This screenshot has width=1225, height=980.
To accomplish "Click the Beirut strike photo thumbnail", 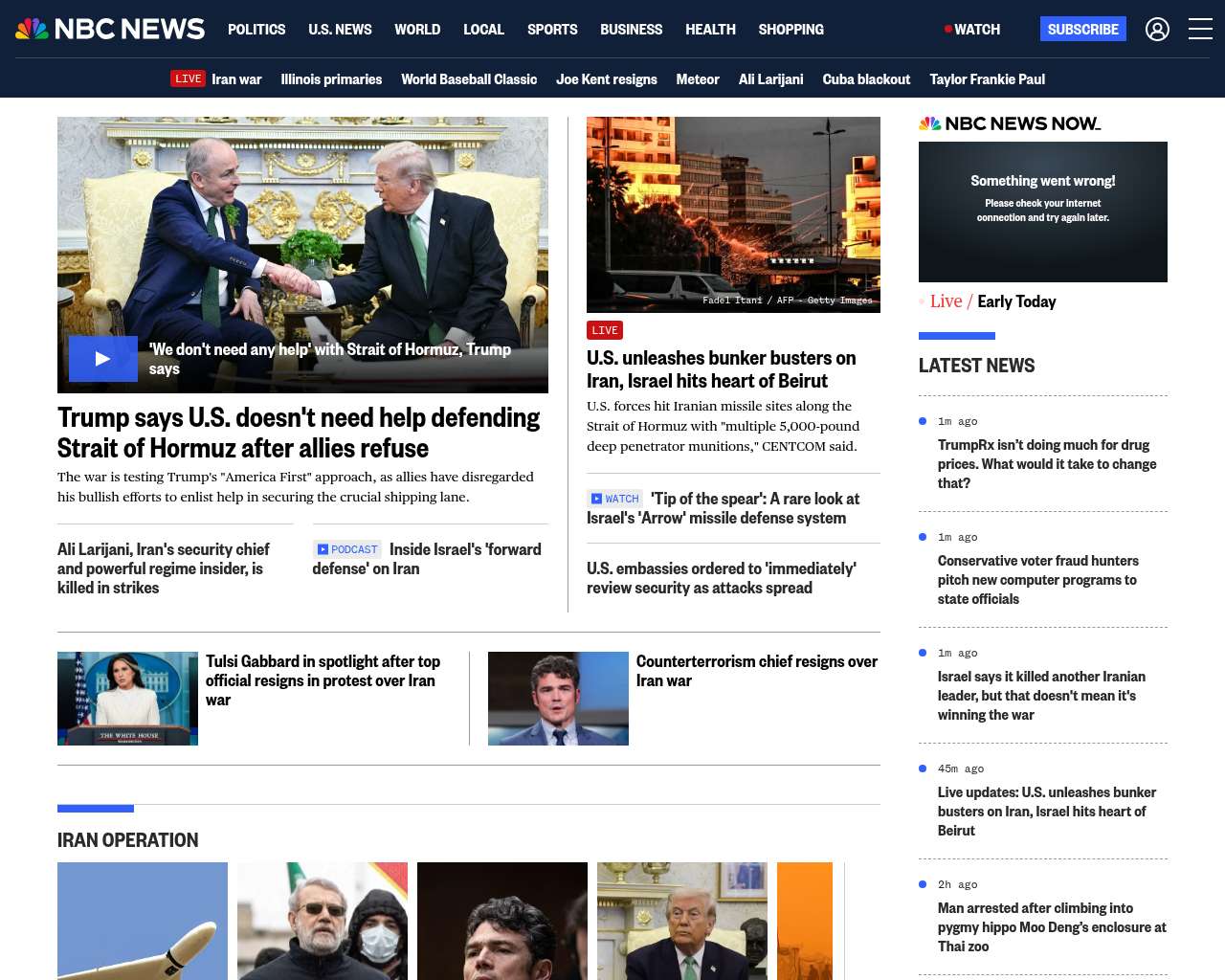I will (x=733, y=214).
